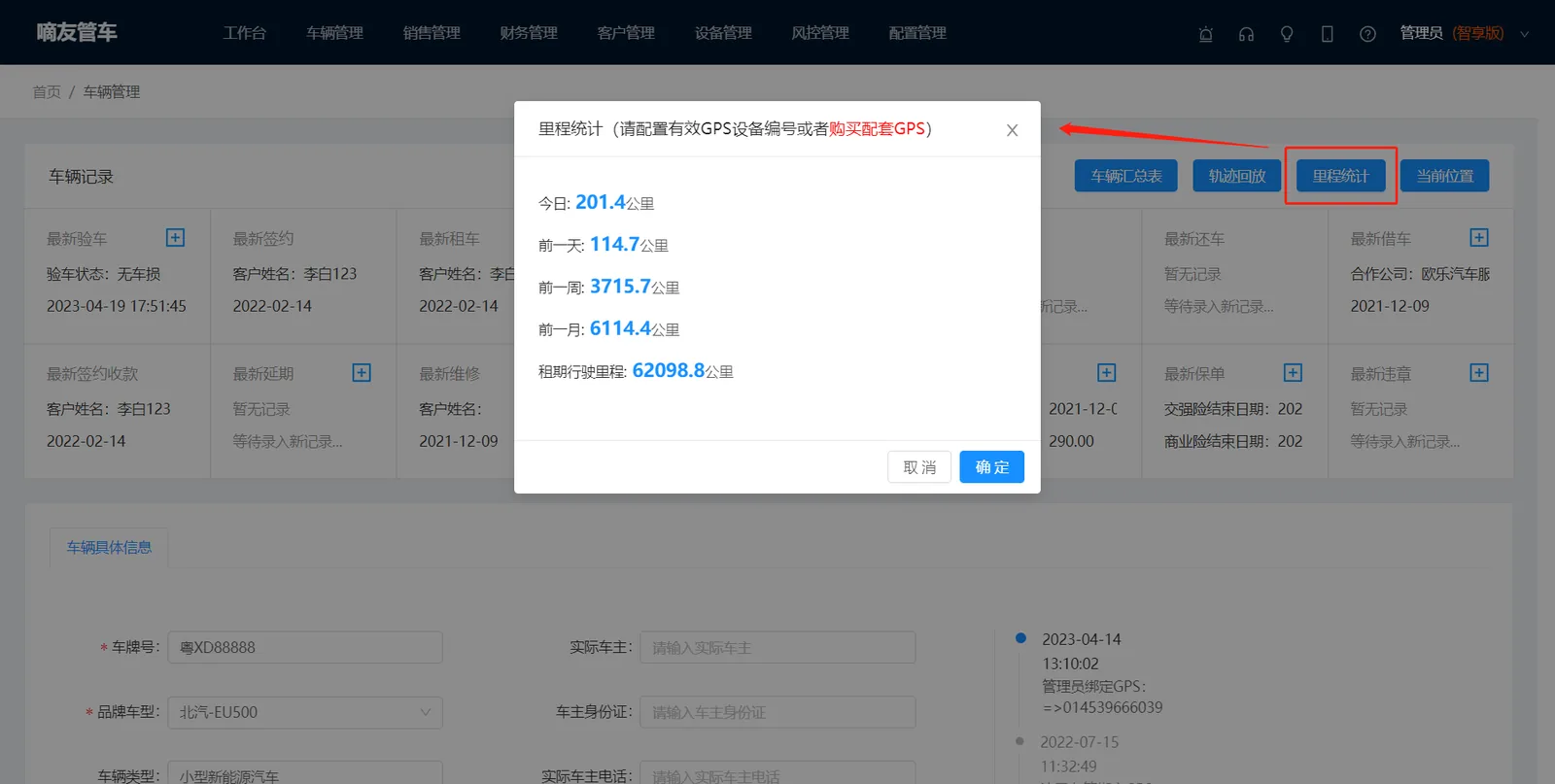Open the 销售管理 menu
Image resolution: width=1555 pixels, height=784 pixels.
pos(432,33)
